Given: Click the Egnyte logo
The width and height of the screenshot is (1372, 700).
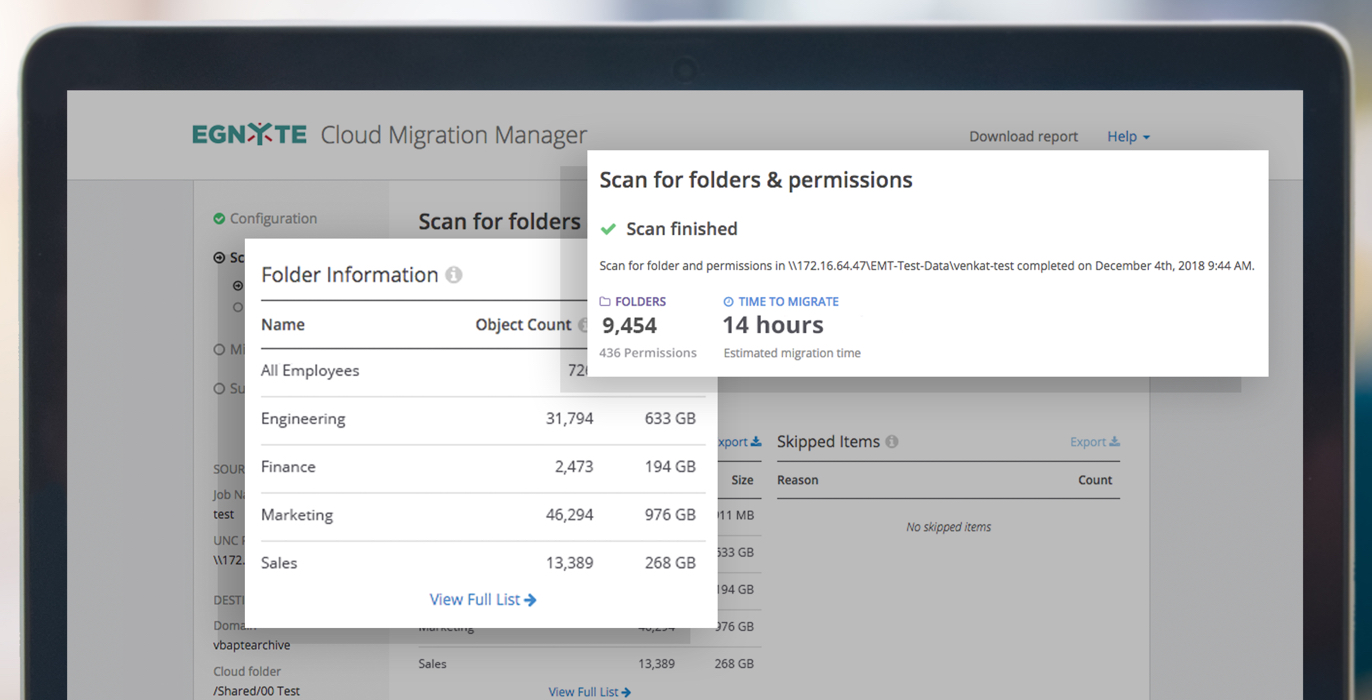Looking at the screenshot, I should 249,135.
